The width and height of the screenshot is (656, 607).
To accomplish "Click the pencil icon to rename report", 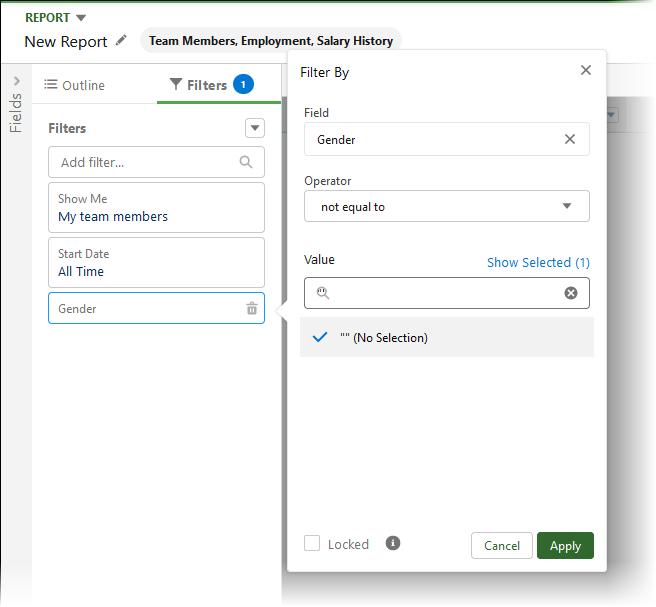I will 122,41.
